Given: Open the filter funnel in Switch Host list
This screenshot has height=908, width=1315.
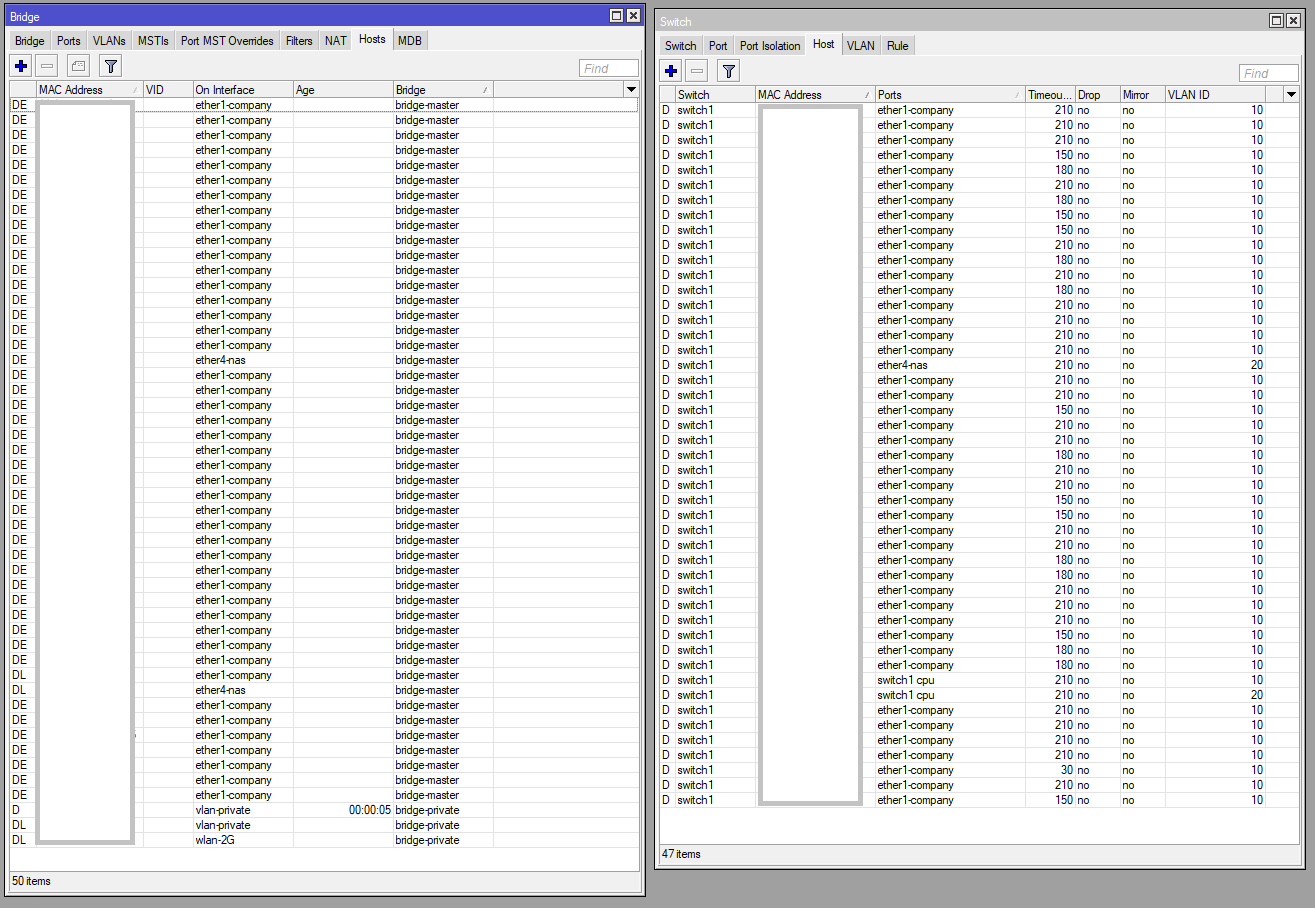Looking at the screenshot, I should tap(728, 71).
